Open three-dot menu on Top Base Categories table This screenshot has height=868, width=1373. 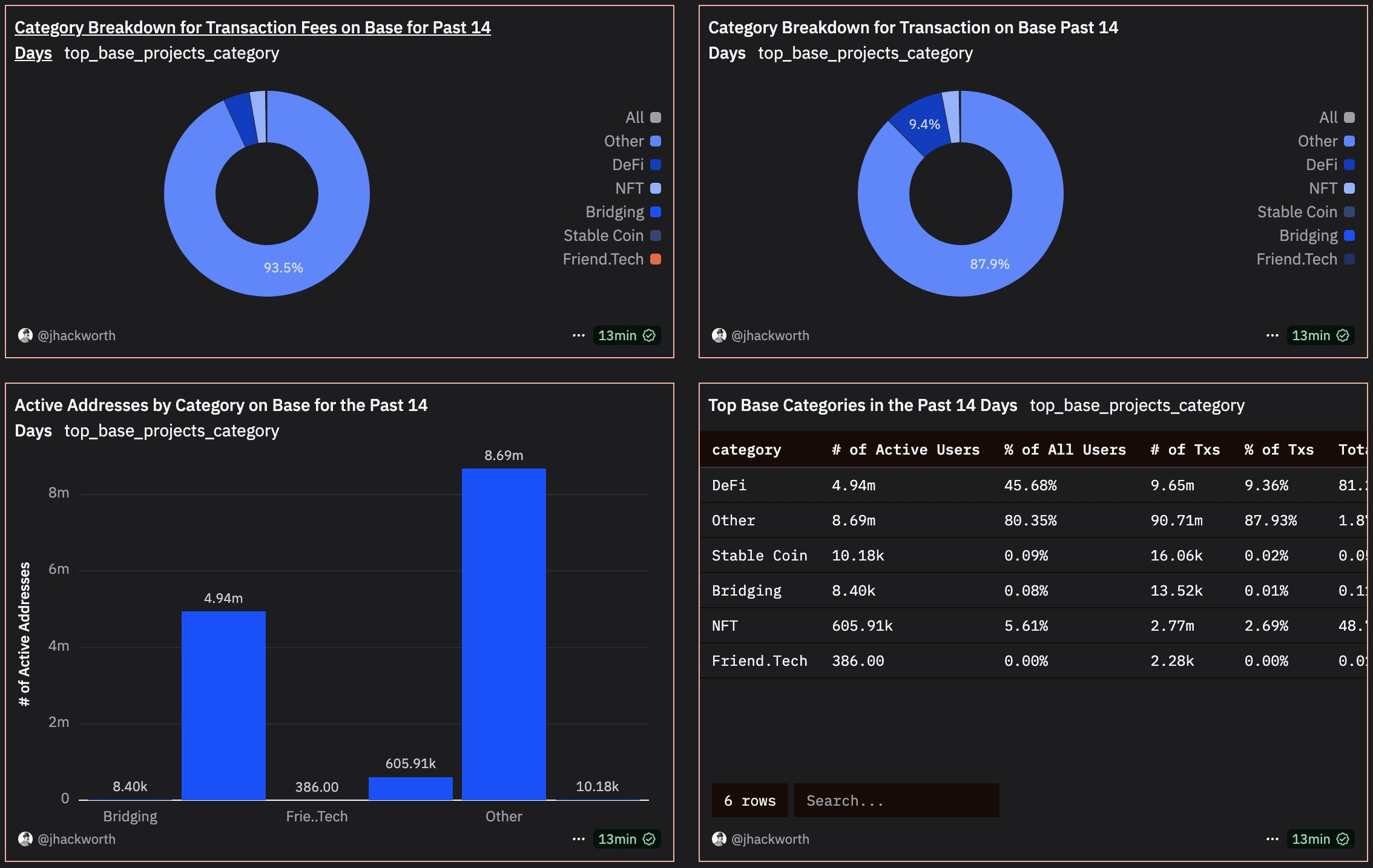(x=1272, y=839)
